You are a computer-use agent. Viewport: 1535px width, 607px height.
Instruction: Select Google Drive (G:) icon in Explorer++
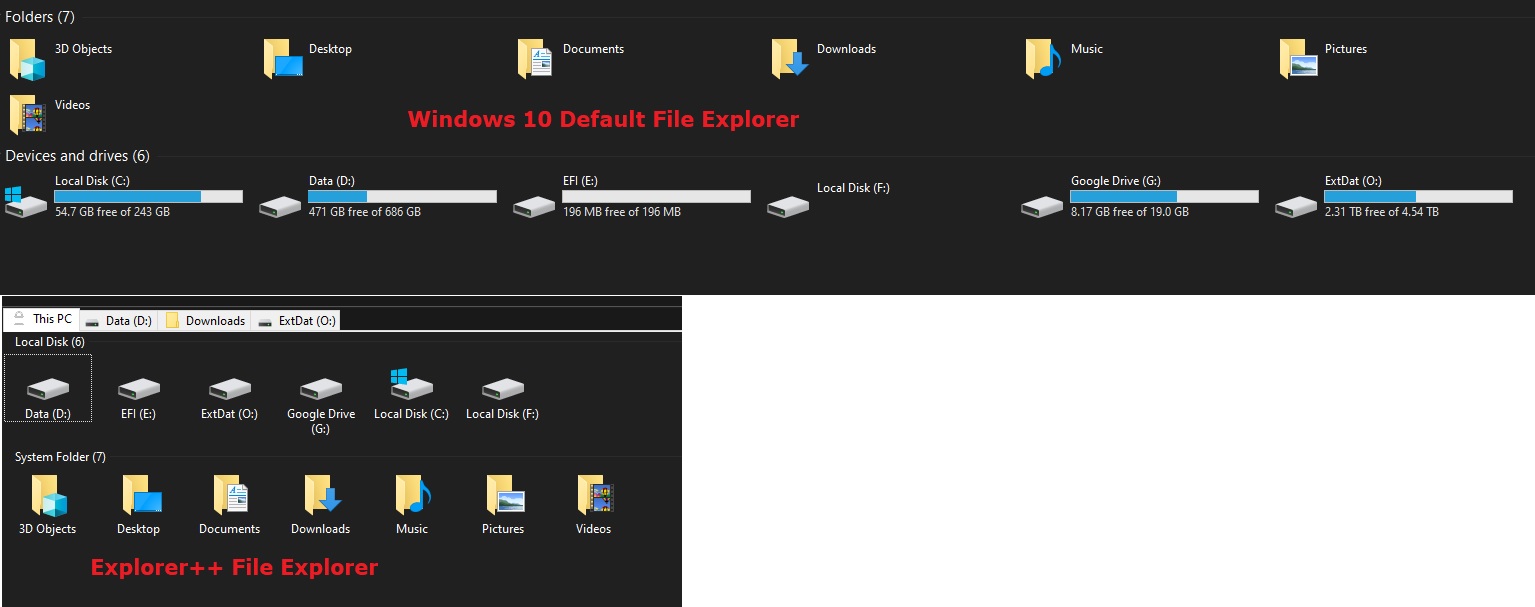pos(321,389)
